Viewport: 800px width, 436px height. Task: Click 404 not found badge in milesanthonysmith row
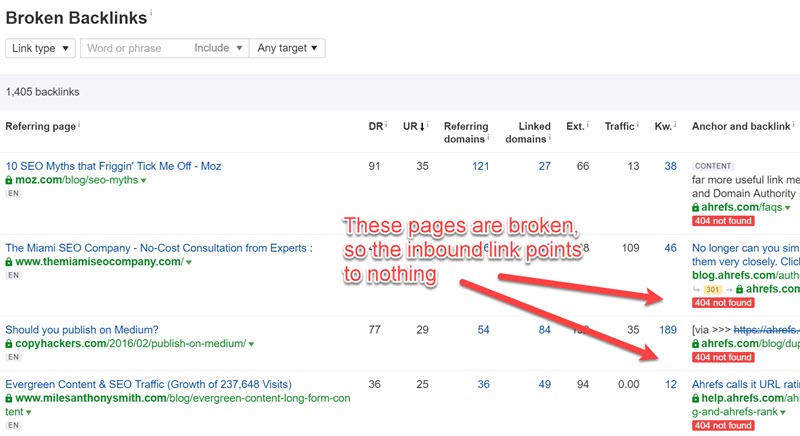coord(723,425)
